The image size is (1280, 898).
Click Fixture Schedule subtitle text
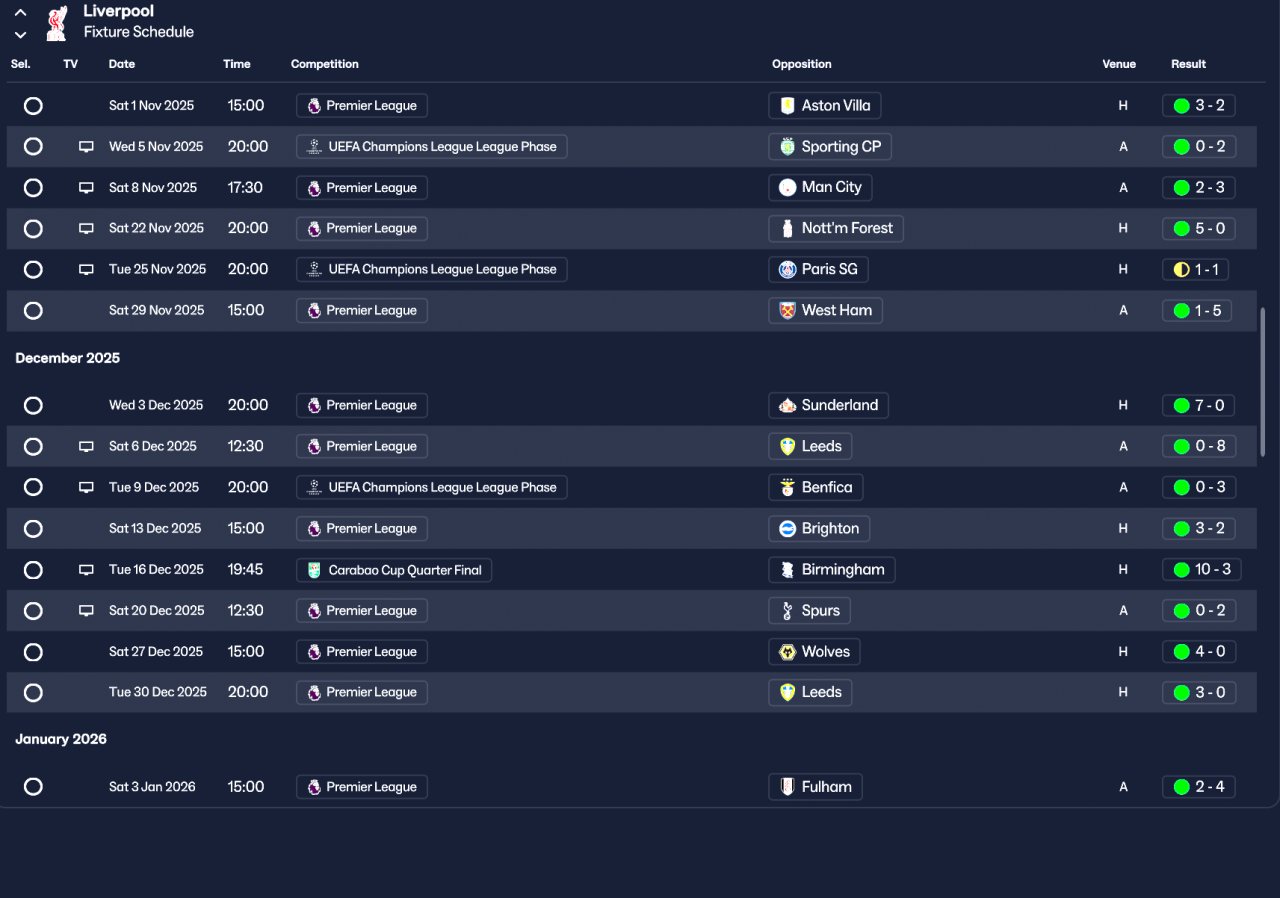click(x=139, y=32)
